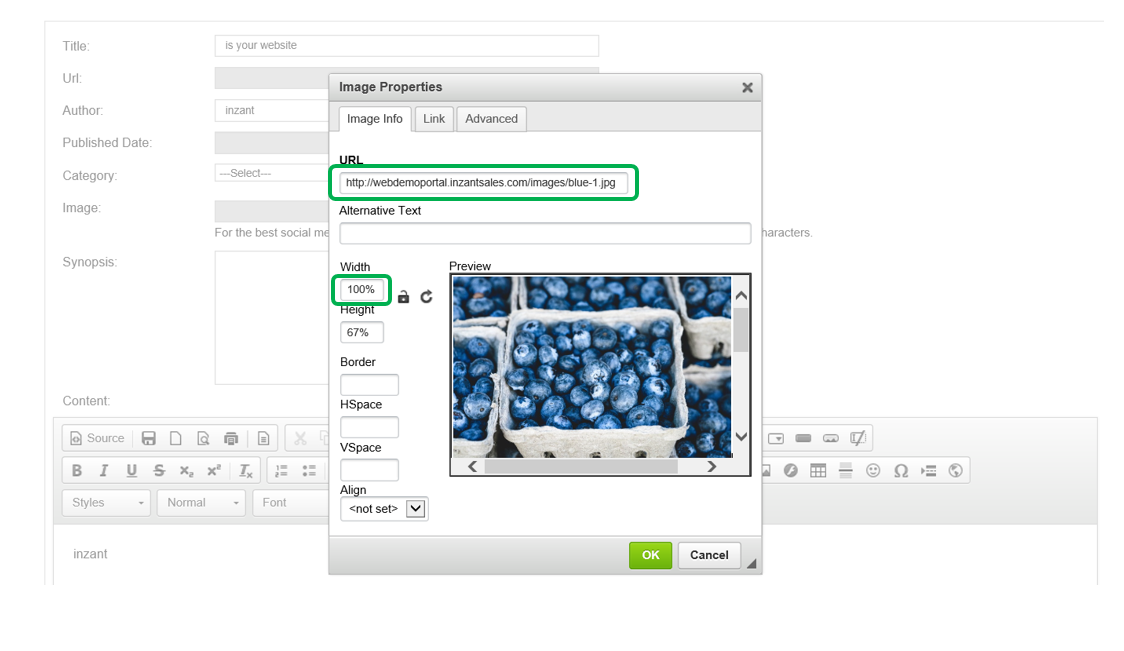Image resolution: width=1124 pixels, height=651 pixels.
Task: Click the Title input field
Action: coord(406,46)
